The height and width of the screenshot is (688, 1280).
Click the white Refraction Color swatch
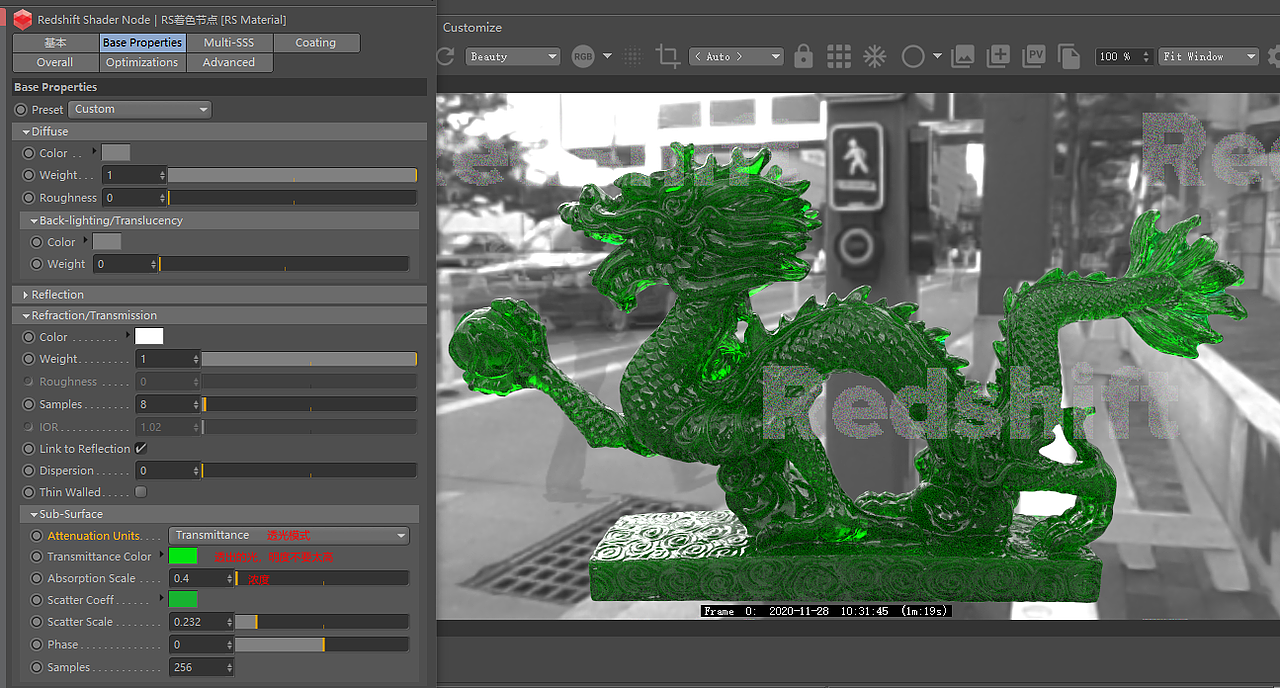[149, 337]
